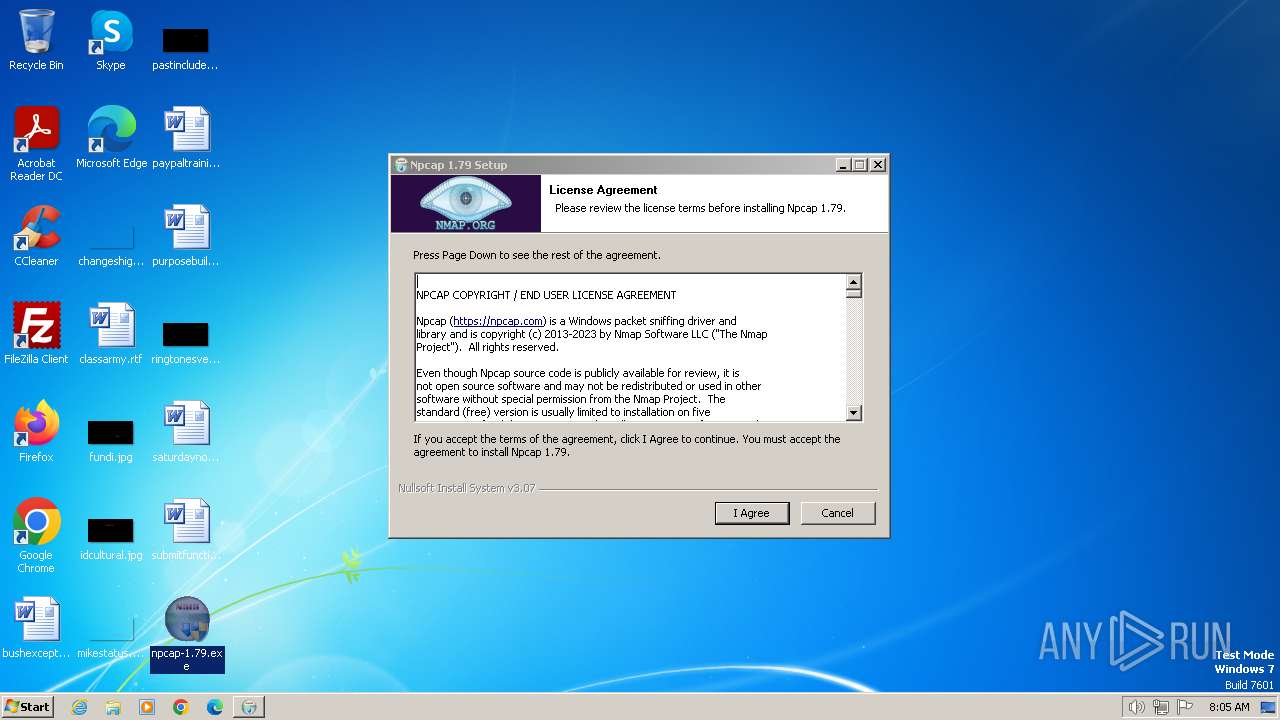
Task: Select the saturdayno Word document
Action: 185,432
